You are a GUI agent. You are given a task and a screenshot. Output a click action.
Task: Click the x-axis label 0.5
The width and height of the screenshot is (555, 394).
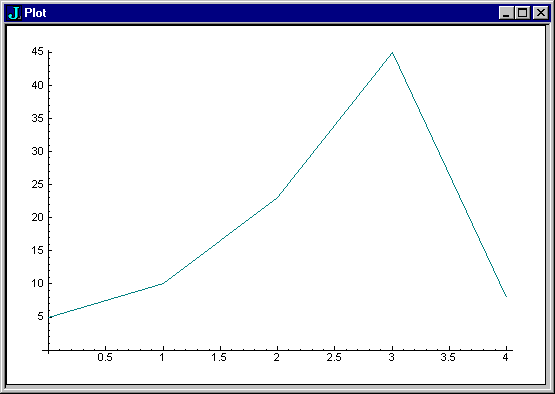pos(105,358)
